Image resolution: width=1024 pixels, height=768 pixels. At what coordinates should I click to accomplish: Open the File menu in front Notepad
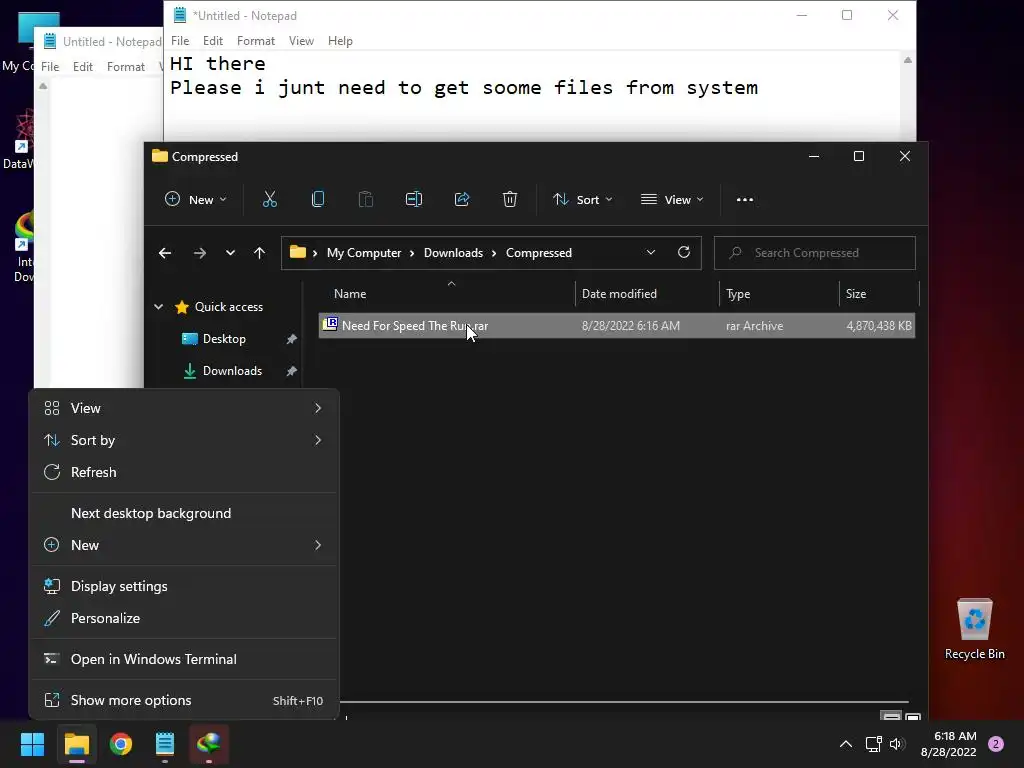[180, 40]
